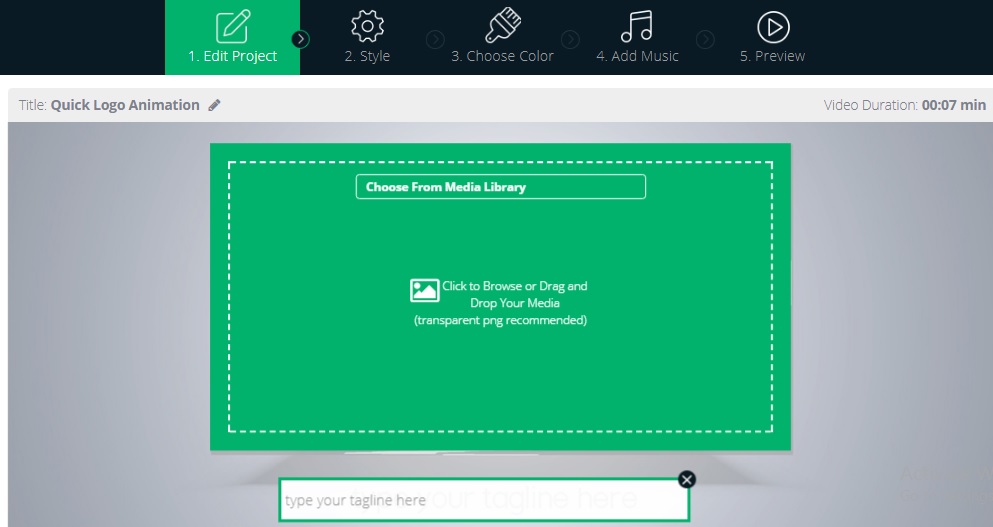Click the 'Click to Browse or Drag and Drop' text

(x=514, y=295)
